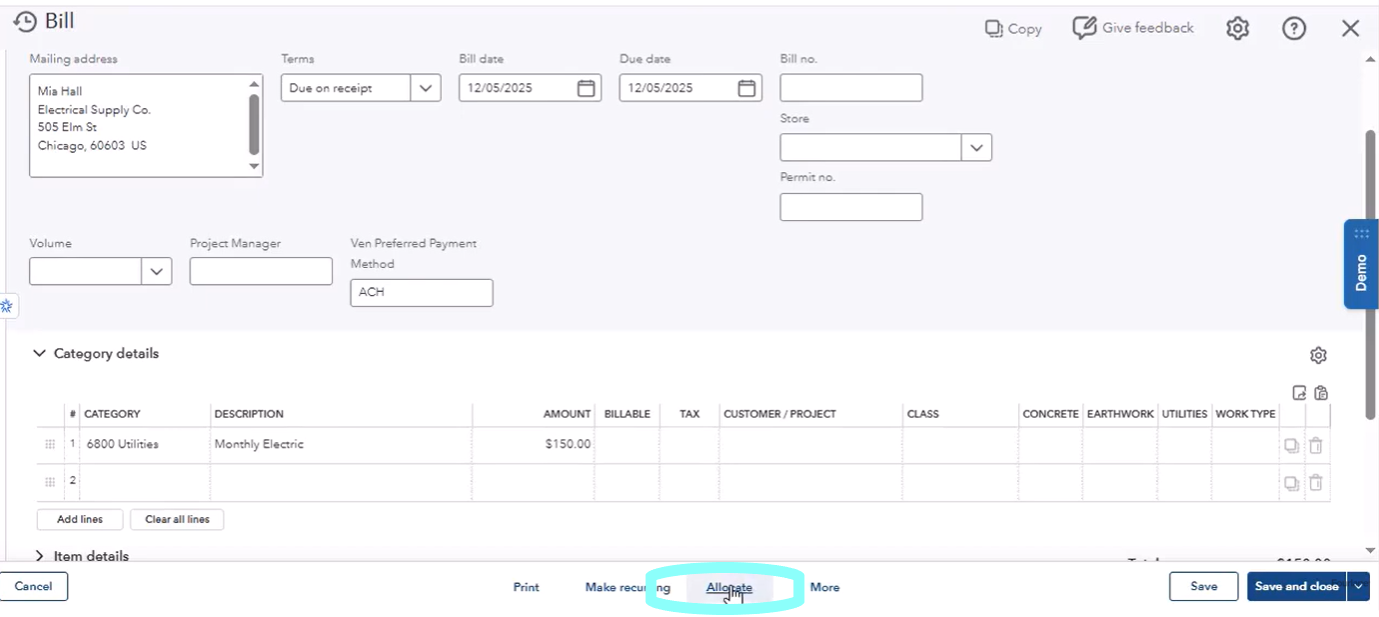Click the Bill no. input field
The image size is (1379, 617).
(850, 88)
